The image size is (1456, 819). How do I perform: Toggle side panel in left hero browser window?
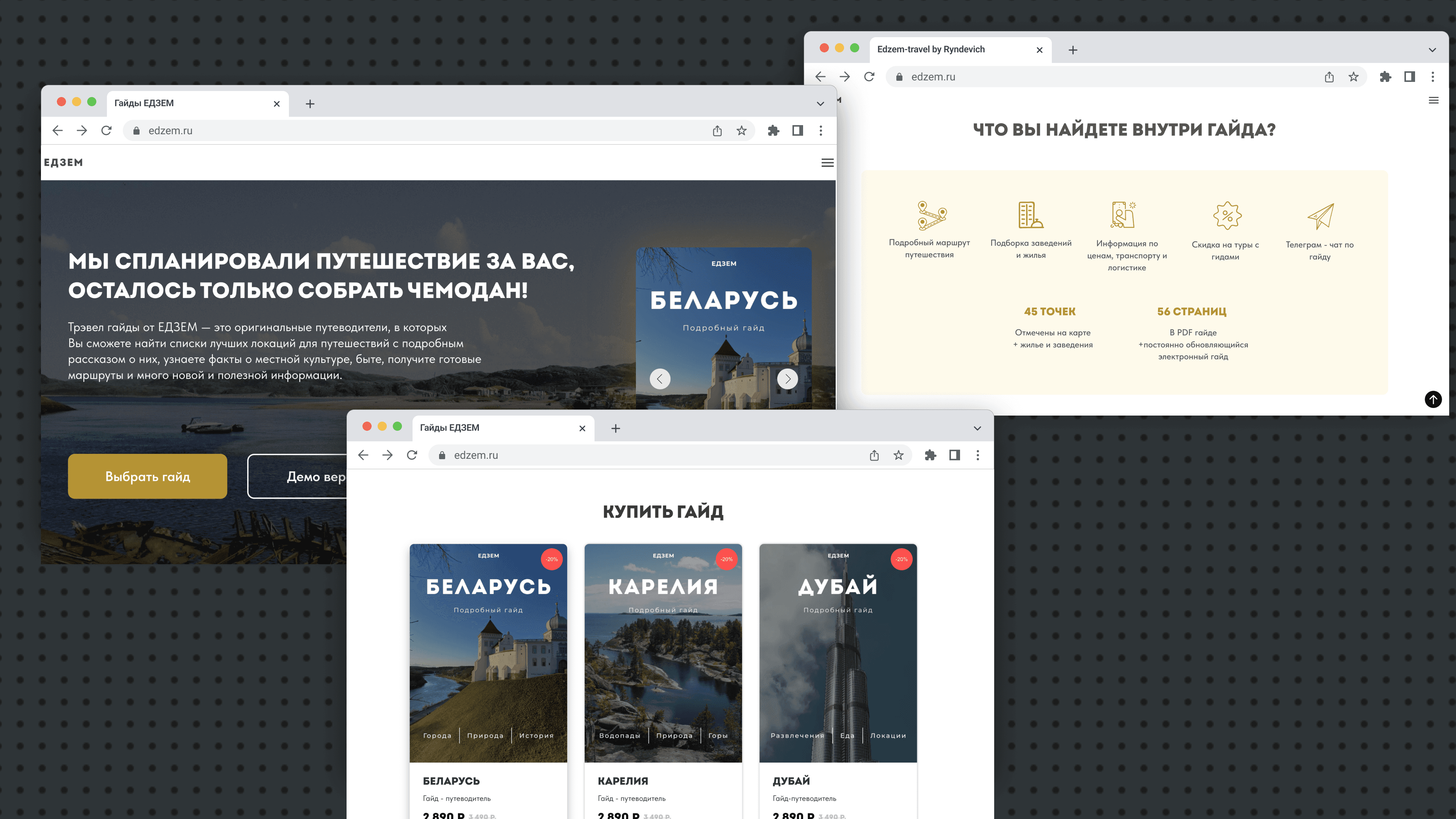(x=797, y=130)
